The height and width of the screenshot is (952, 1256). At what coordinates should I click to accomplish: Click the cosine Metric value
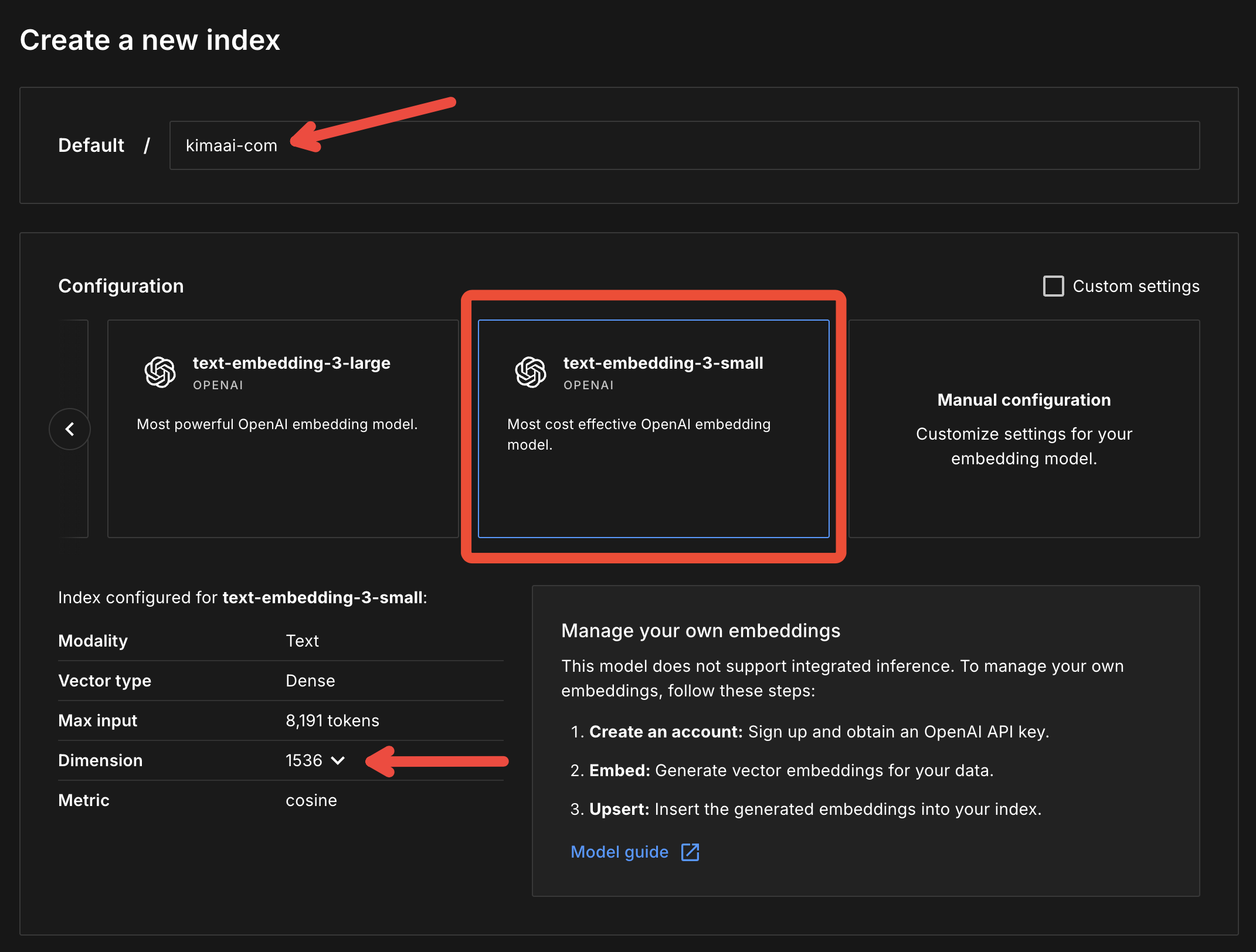(x=311, y=800)
